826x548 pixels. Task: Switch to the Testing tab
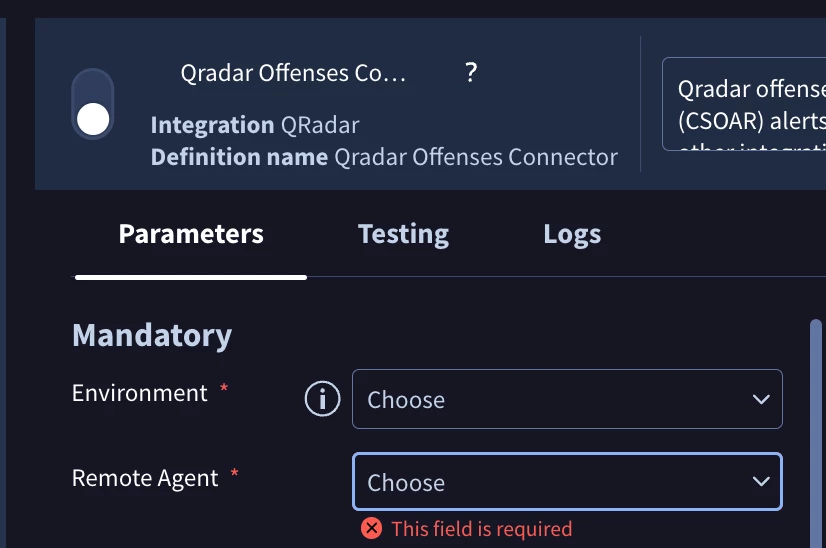pyautogui.click(x=404, y=234)
